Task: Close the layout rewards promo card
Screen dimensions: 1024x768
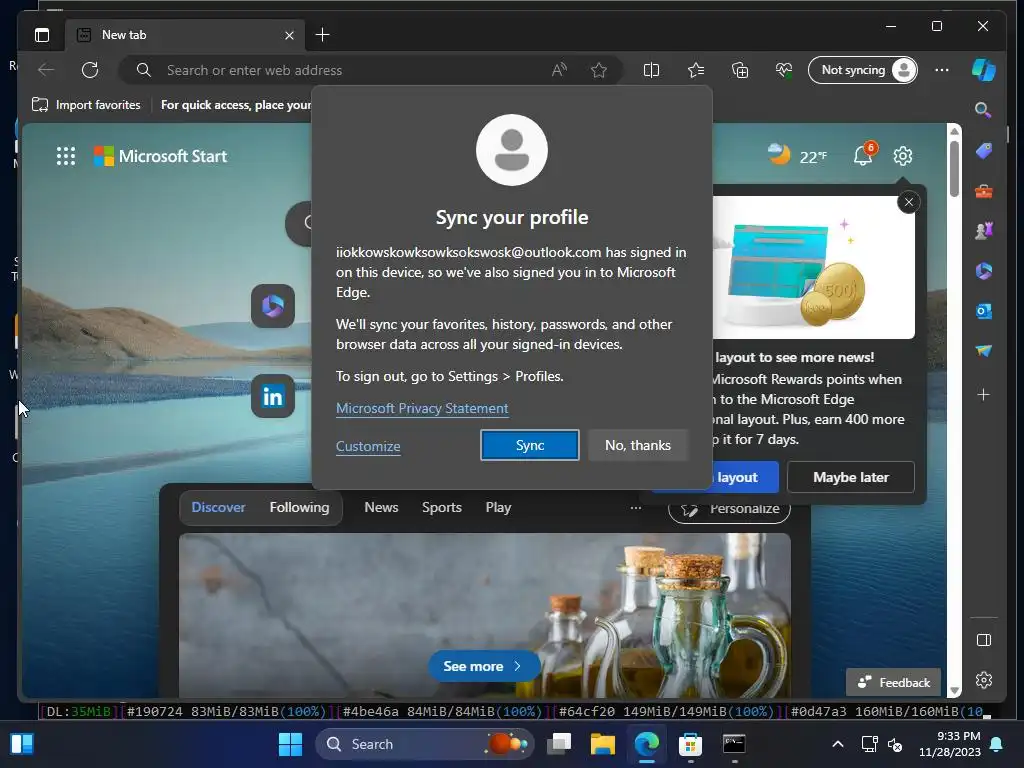Action: click(908, 202)
